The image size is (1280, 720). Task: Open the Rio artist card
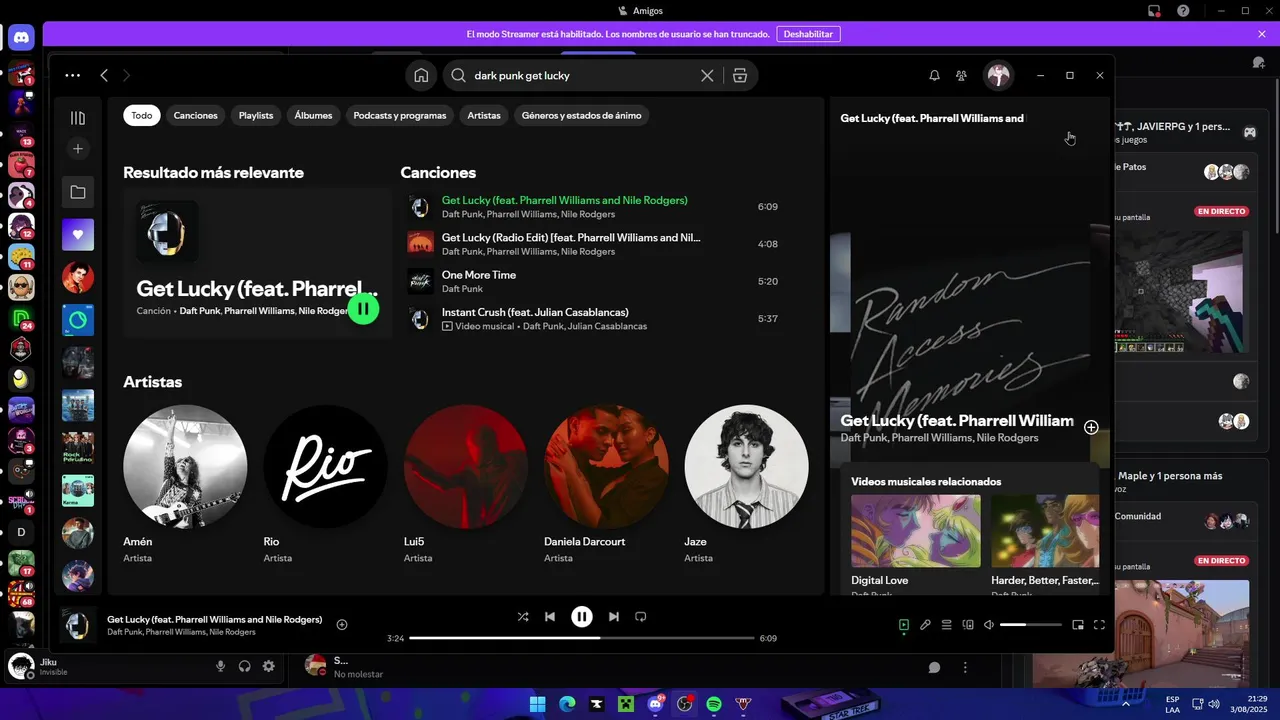pyautogui.click(x=325, y=485)
